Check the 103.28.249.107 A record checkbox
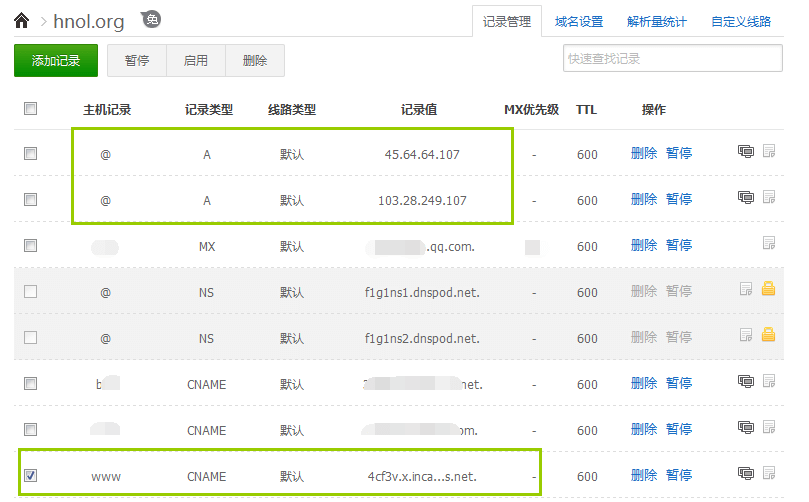The image size is (809, 502). pyautogui.click(x=30, y=199)
